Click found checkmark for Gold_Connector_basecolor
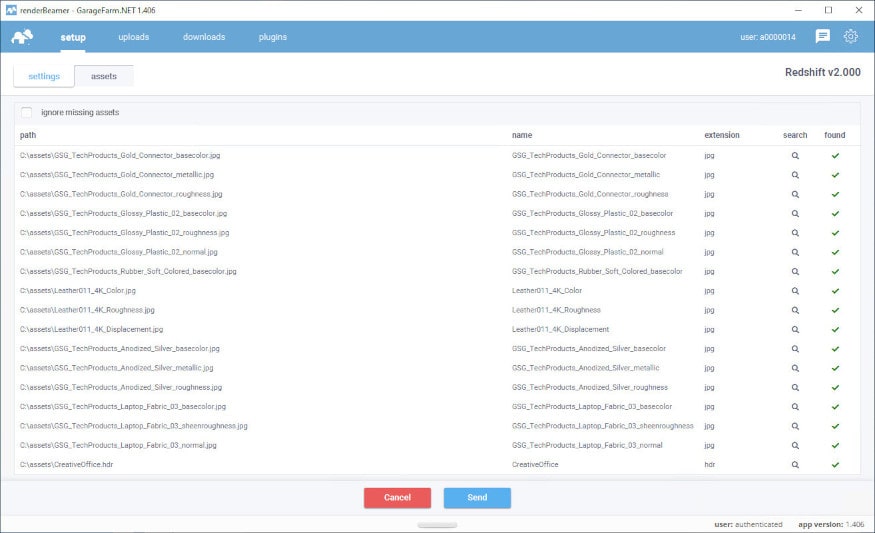The height and width of the screenshot is (533, 875). pyautogui.click(x=835, y=156)
